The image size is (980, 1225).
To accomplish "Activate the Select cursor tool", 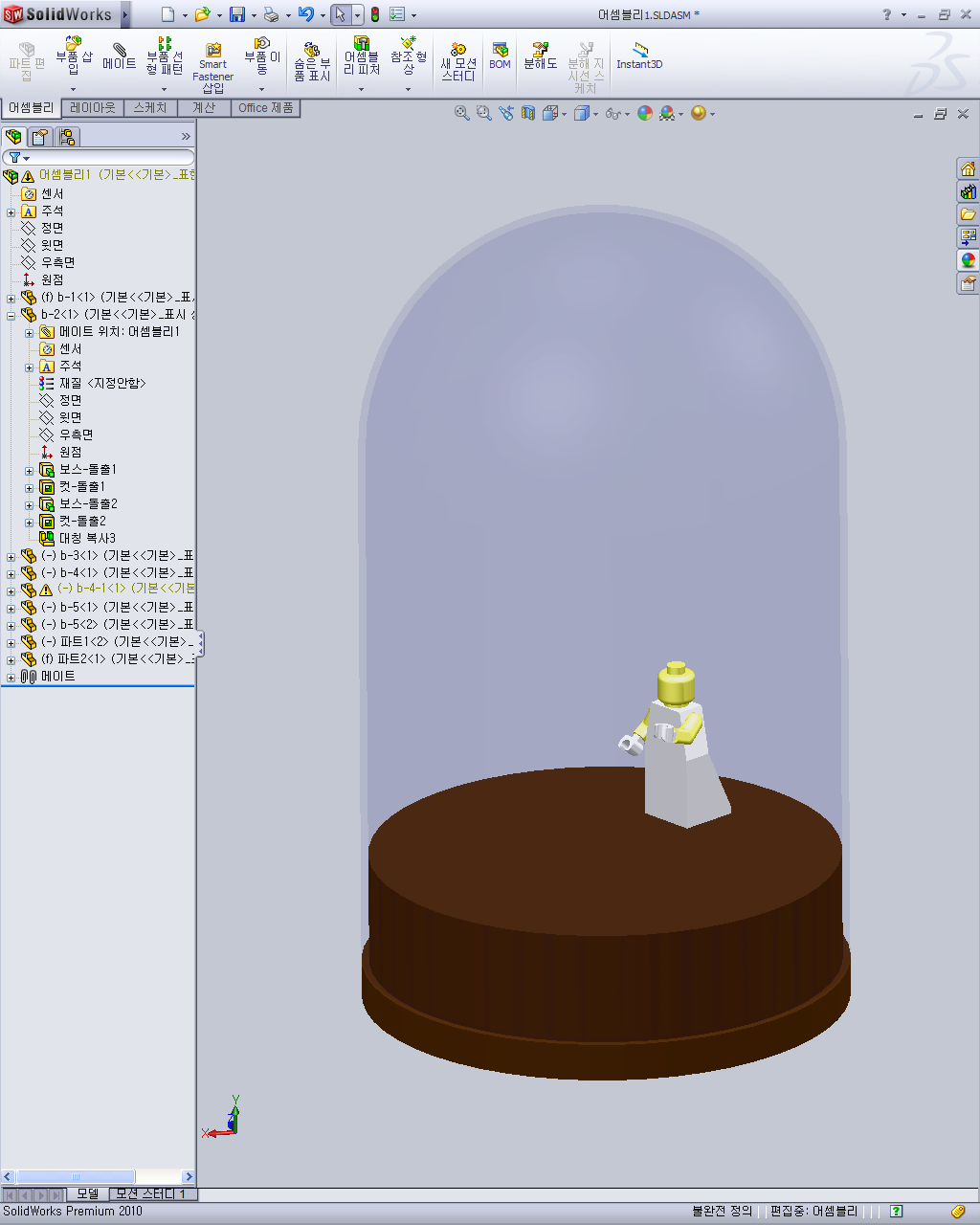I will click(x=341, y=14).
